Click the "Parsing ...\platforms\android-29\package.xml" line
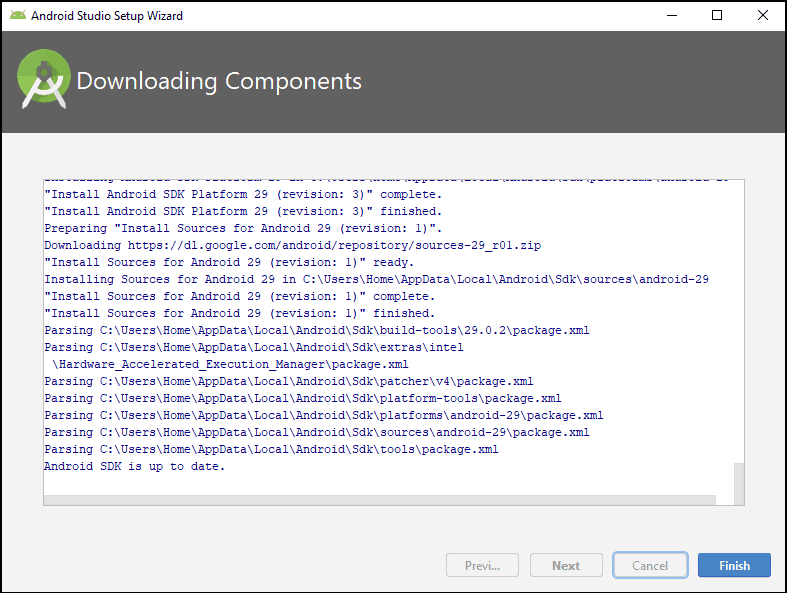The width and height of the screenshot is (787, 593). 324,416
